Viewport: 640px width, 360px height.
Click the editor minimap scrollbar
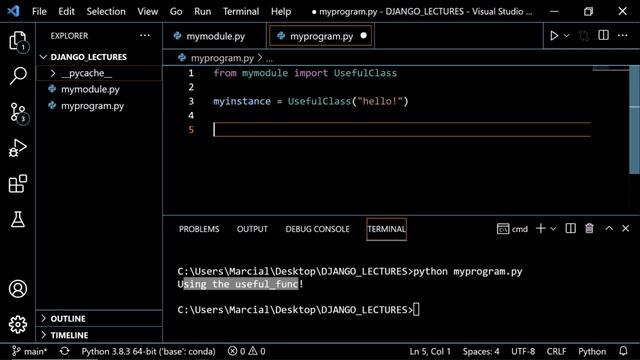coord(635,119)
